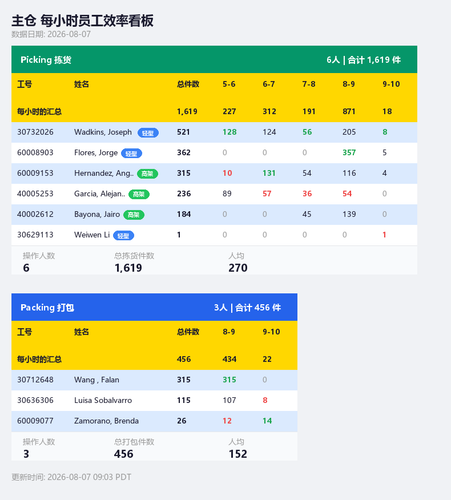Click employee ID 60009077

point(35,421)
